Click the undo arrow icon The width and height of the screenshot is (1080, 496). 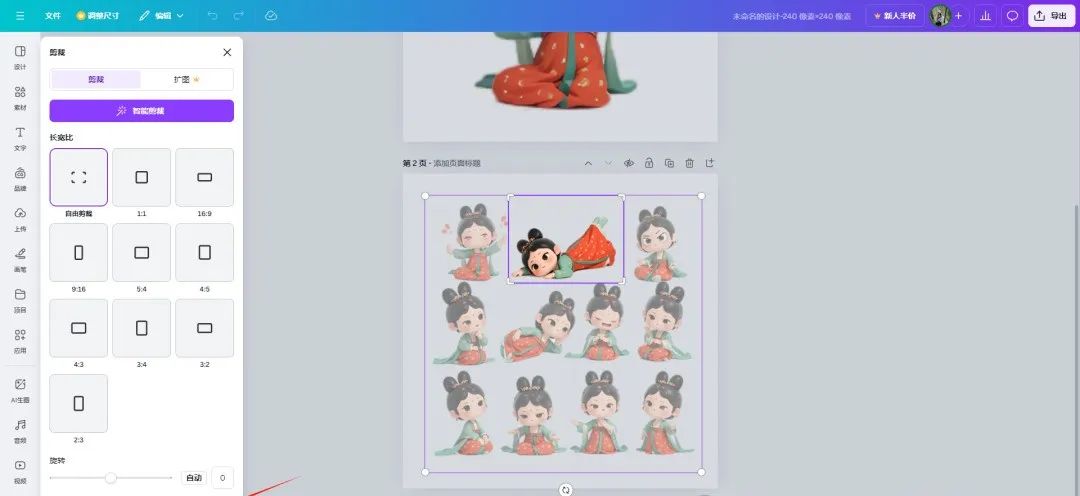(212, 15)
